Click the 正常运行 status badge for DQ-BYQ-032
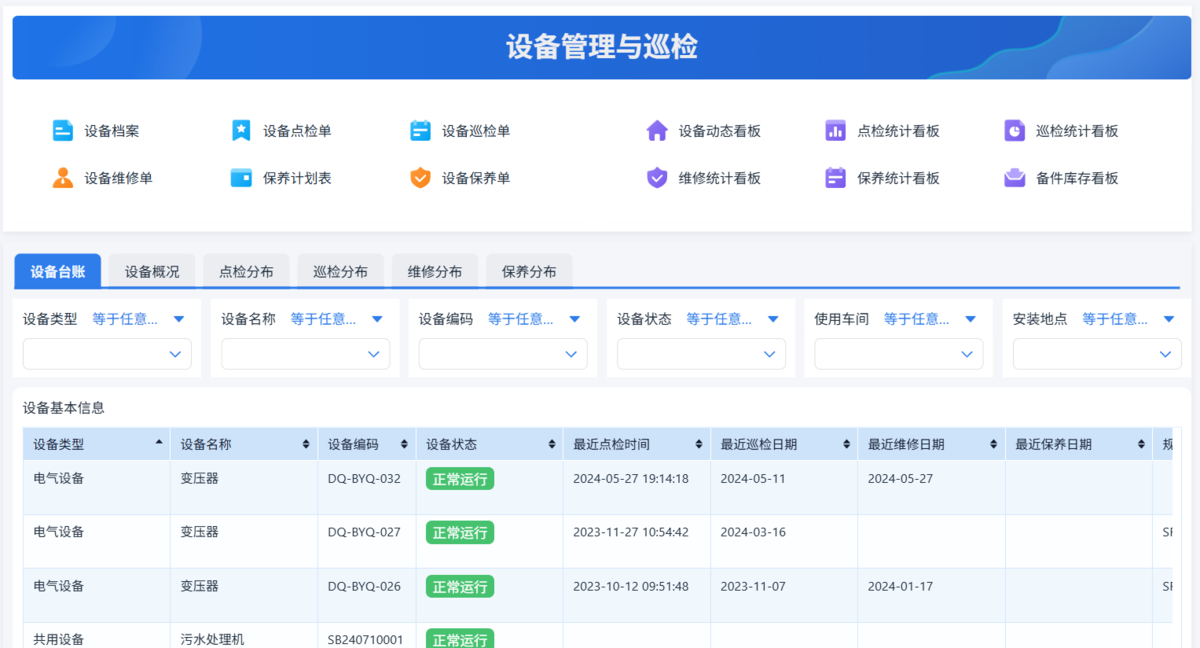1200x648 pixels. 459,479
